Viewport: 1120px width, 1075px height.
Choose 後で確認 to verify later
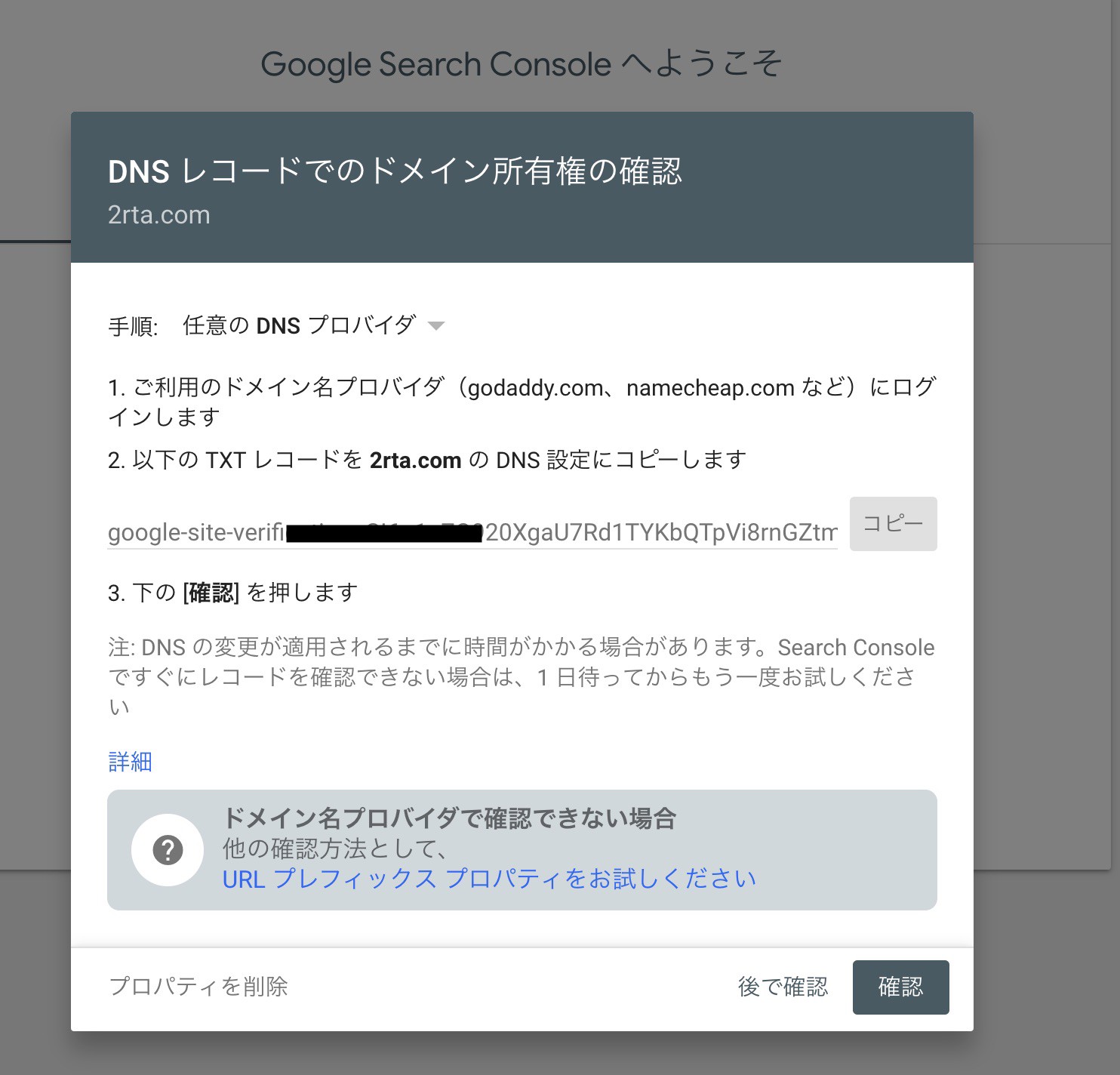pos(783,987)
